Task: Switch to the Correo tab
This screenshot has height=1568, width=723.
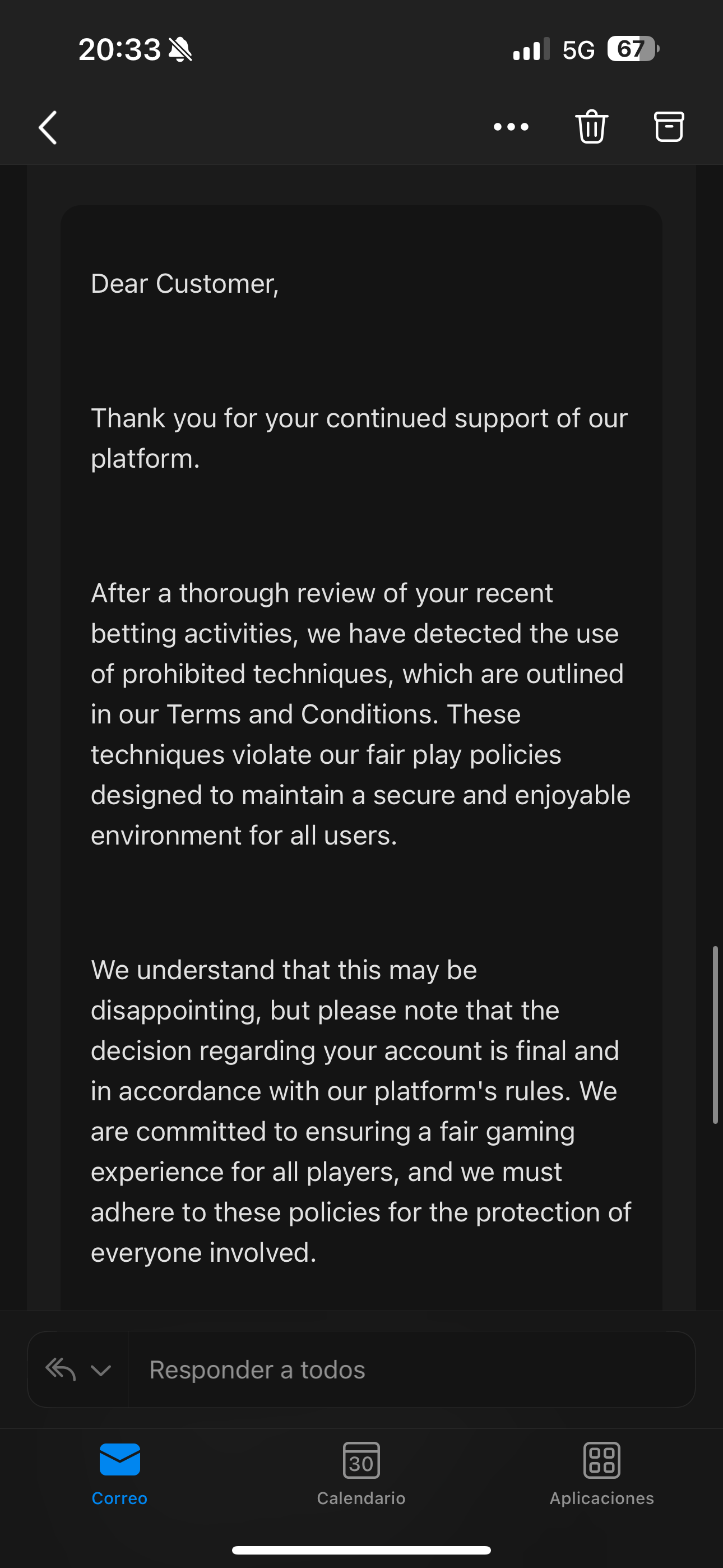Action: (x=119, y=1473)
